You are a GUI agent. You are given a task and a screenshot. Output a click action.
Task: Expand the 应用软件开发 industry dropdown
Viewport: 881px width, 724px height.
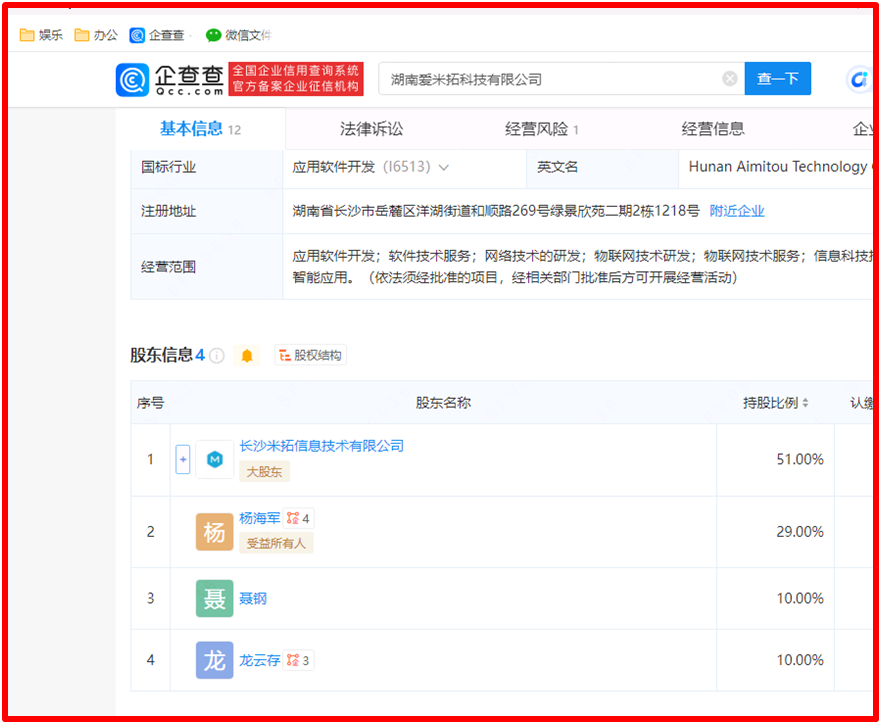click(443, 167)
